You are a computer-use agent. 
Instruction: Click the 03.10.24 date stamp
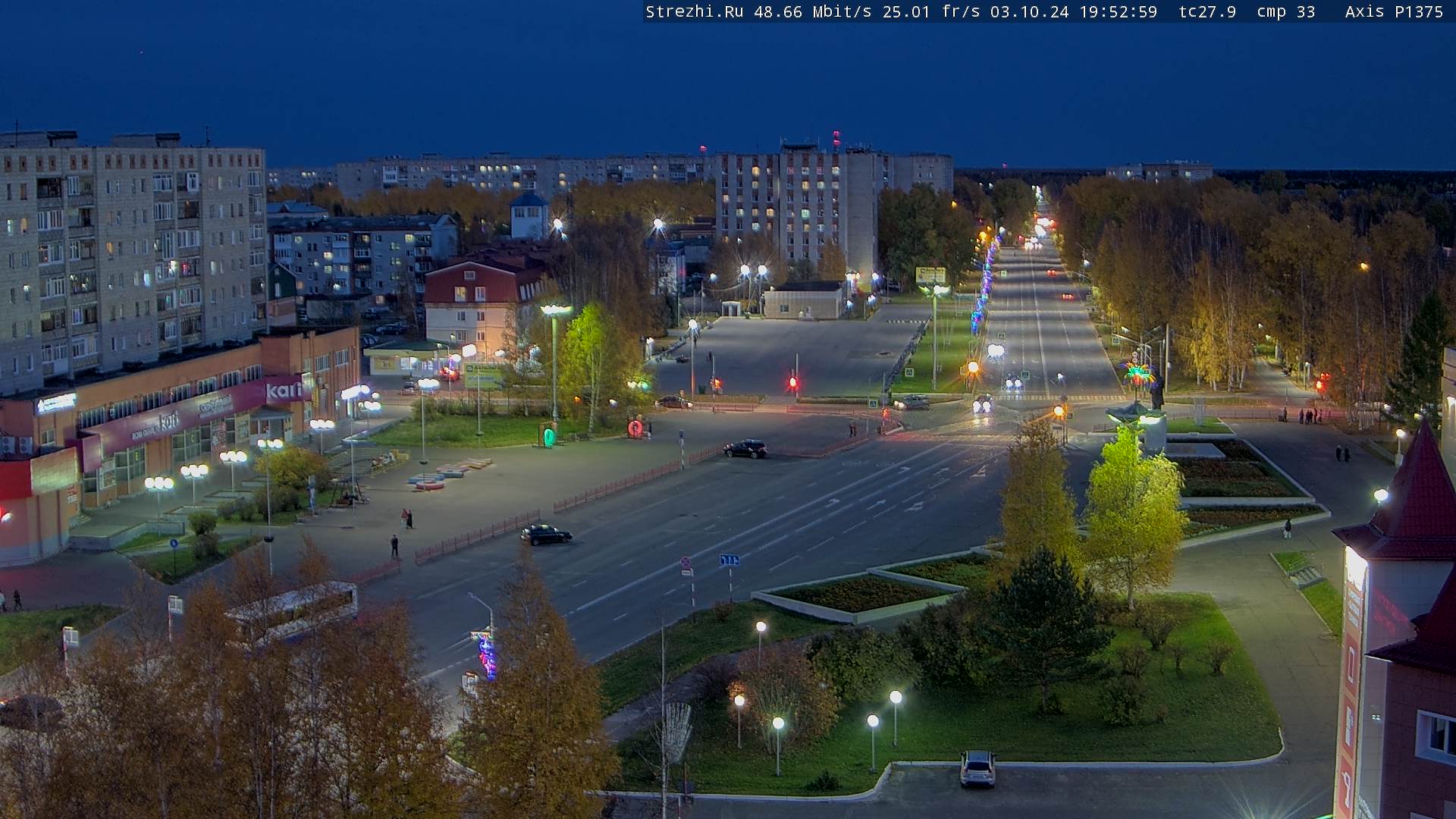pos(1029,12)
